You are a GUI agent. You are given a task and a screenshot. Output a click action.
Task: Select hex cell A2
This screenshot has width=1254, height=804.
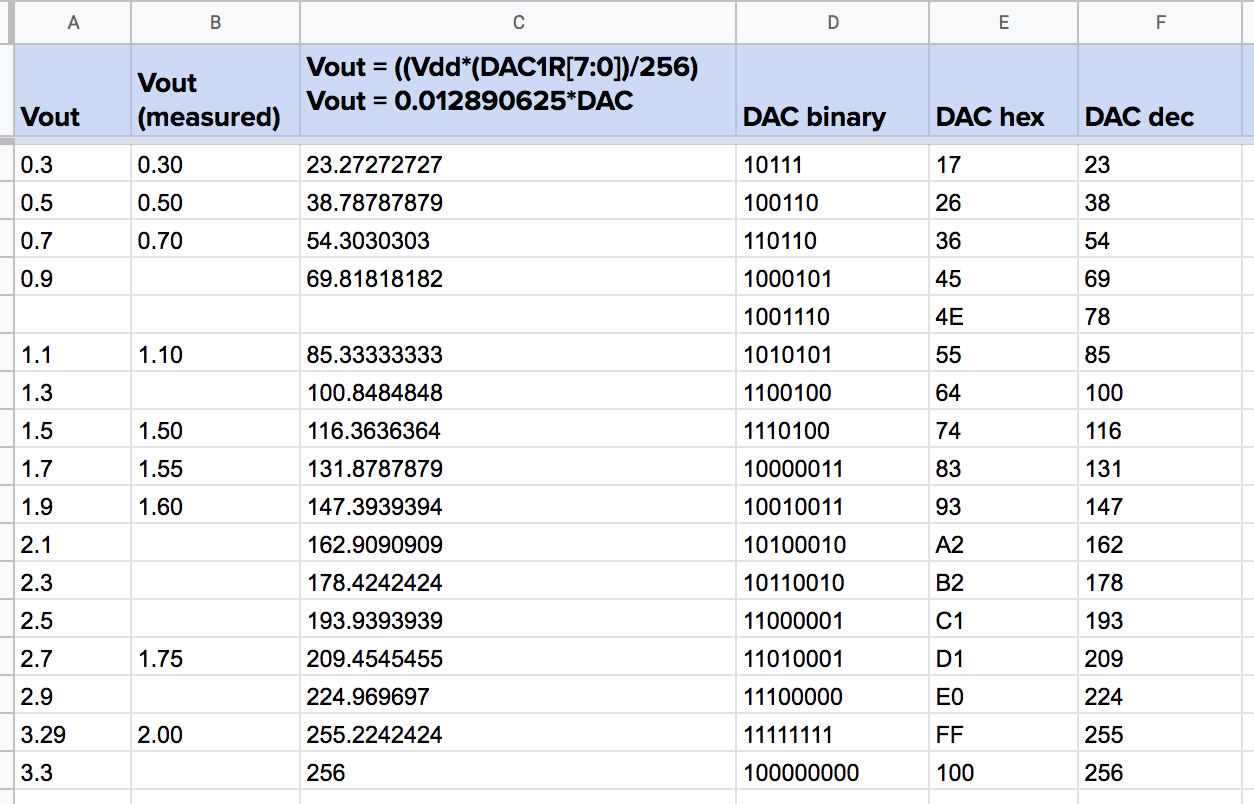[x=1003, y=545]
